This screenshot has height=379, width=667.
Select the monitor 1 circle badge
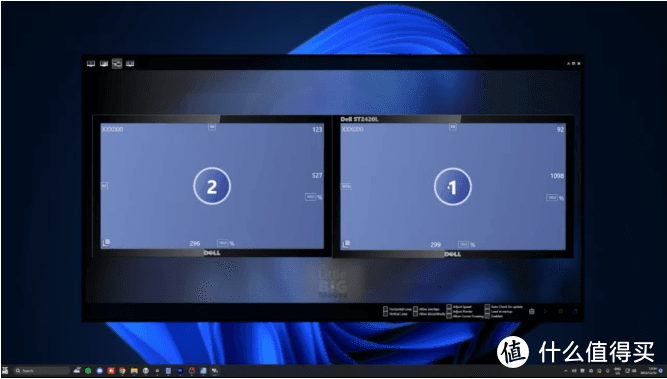point(452,187)
